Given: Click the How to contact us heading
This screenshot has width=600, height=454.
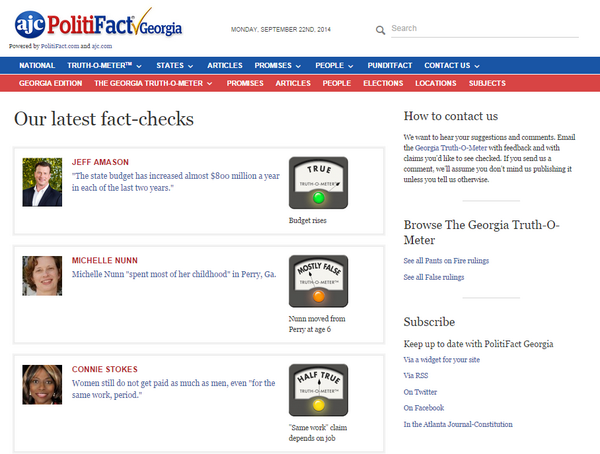Looking at the screenshot, I should point(451,116).
